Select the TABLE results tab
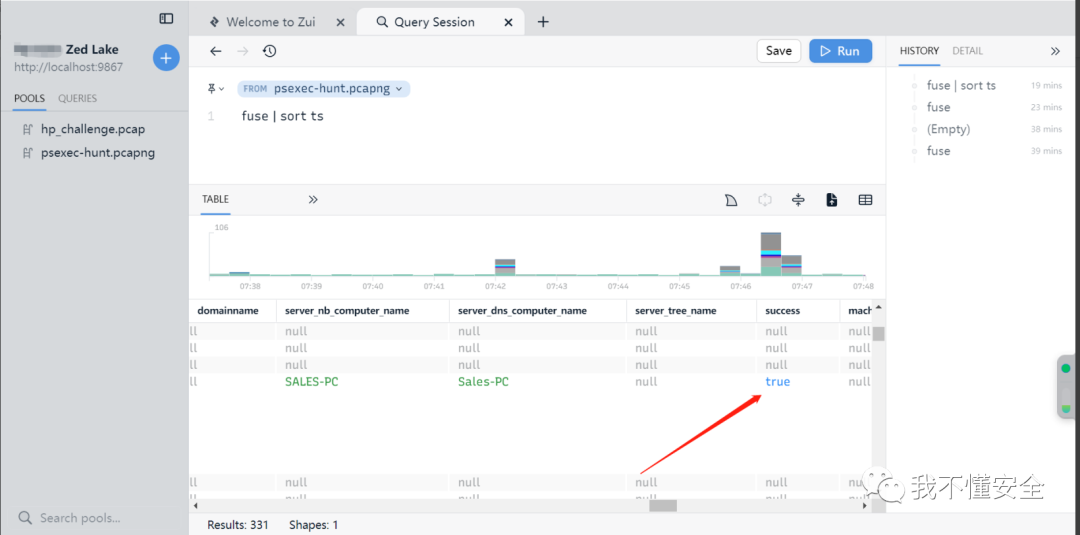 click(216, 200)
